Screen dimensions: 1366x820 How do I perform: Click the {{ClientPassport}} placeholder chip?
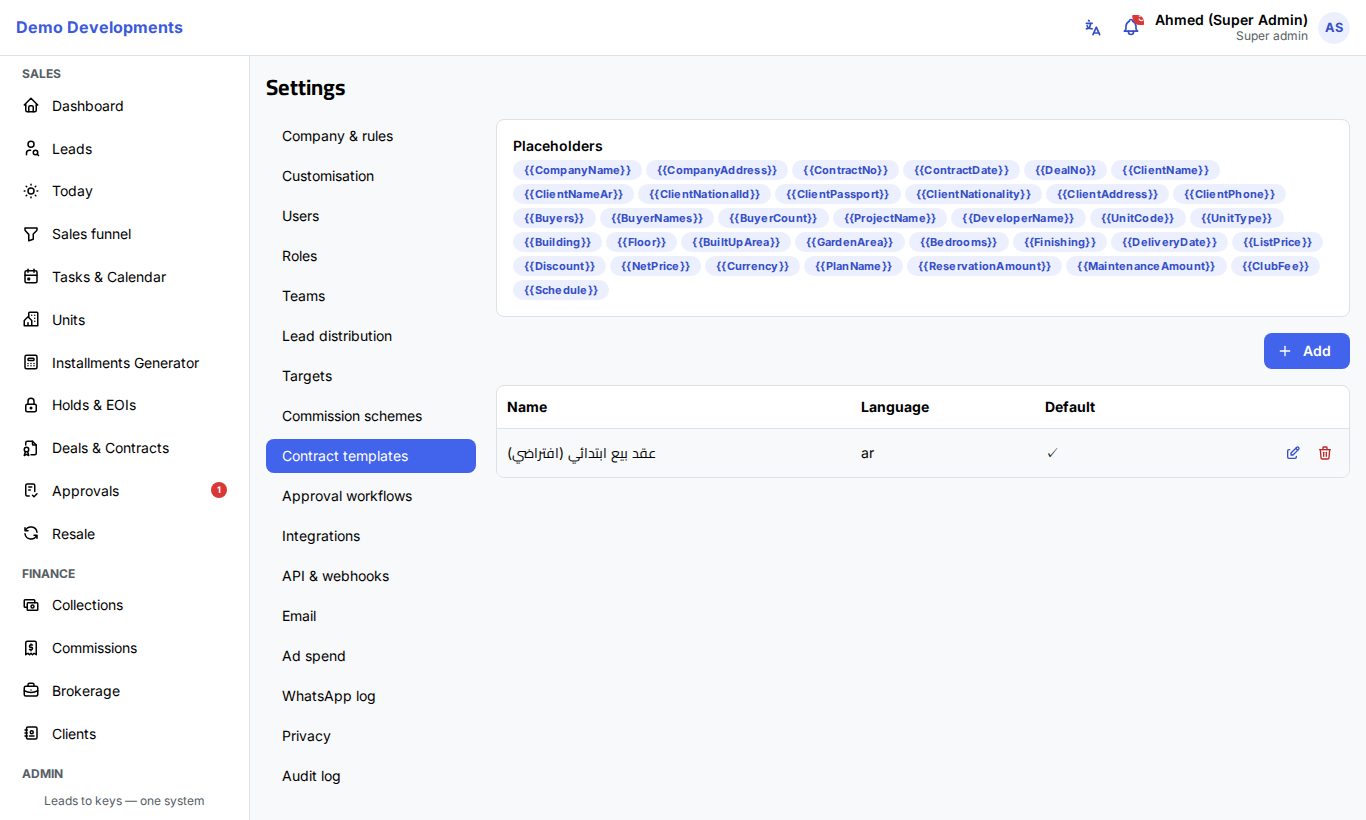[838, 194]
